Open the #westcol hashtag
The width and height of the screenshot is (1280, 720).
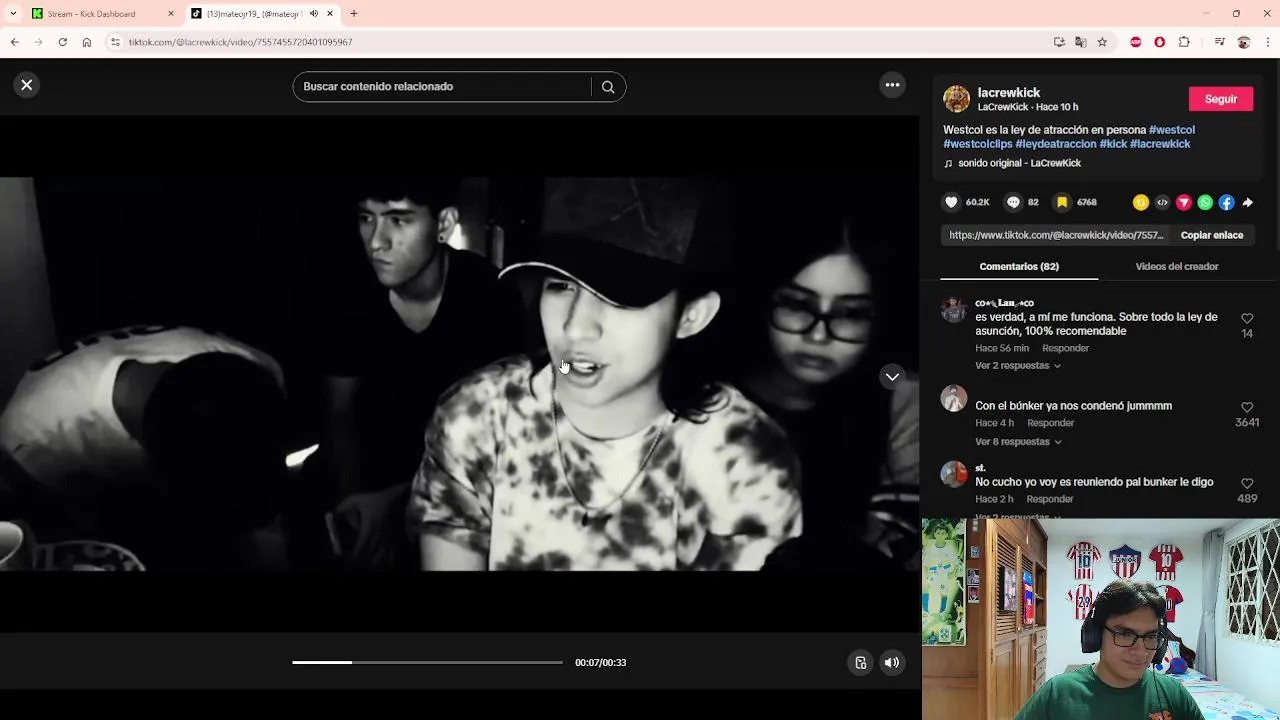(1172, 130)
